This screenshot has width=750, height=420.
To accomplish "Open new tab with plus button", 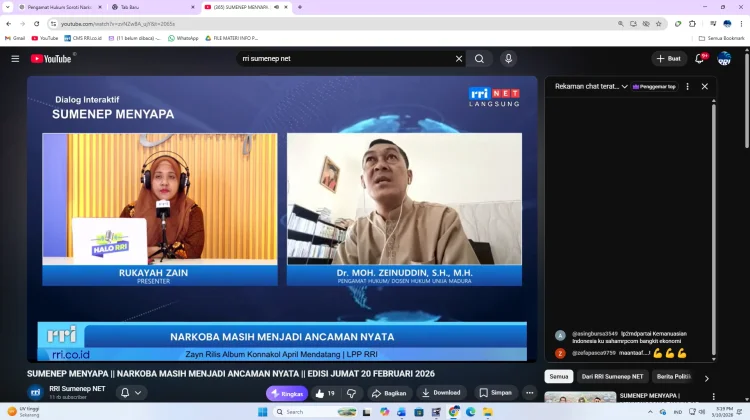I will pos(300,7).
